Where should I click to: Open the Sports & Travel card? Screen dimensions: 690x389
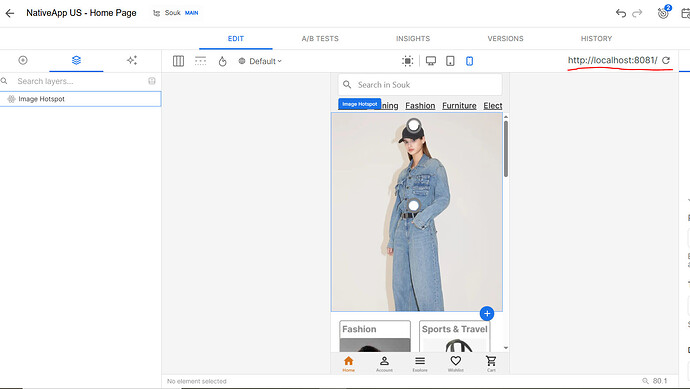455,336
